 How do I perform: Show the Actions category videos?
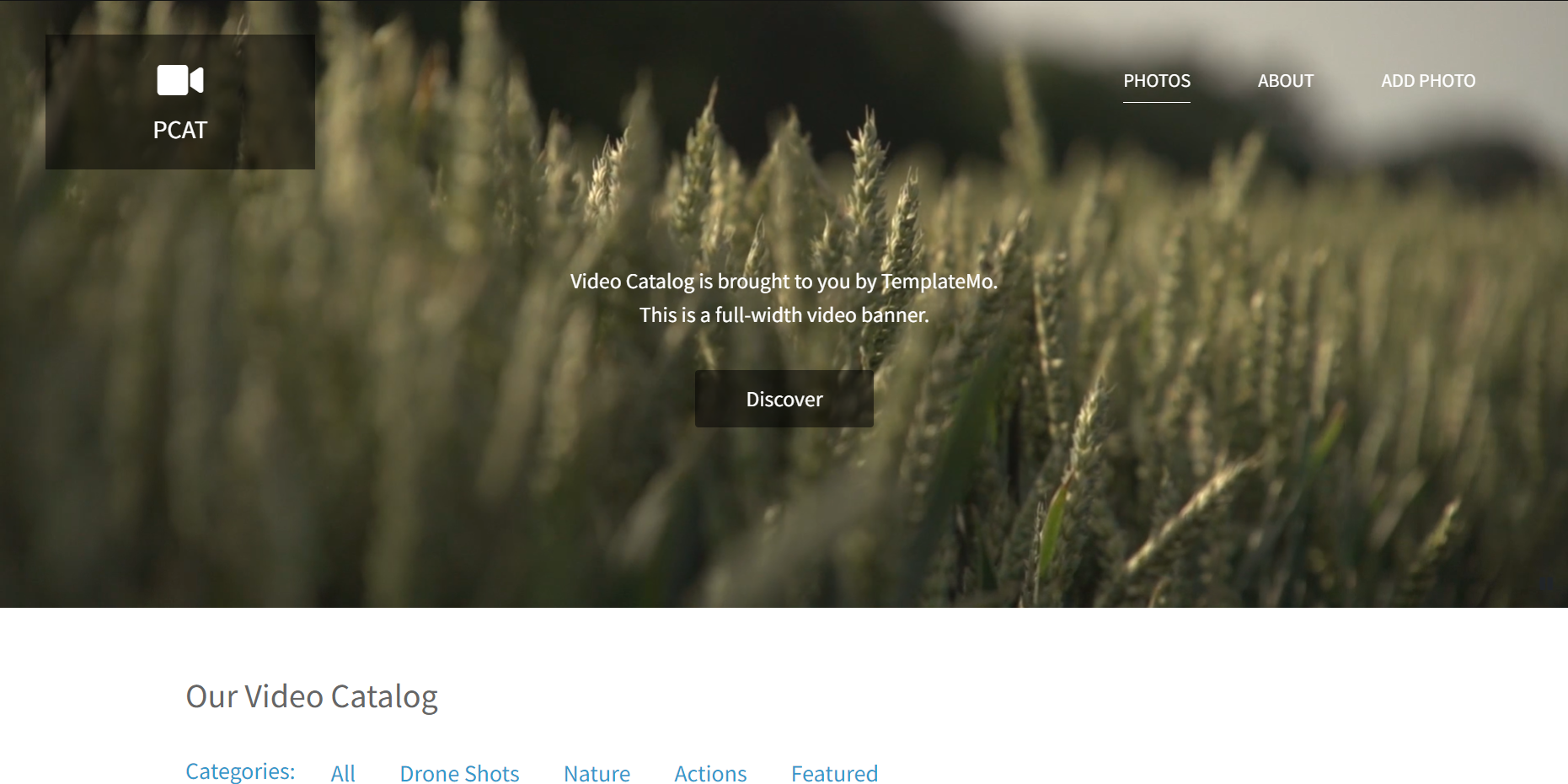pos(710,773)
